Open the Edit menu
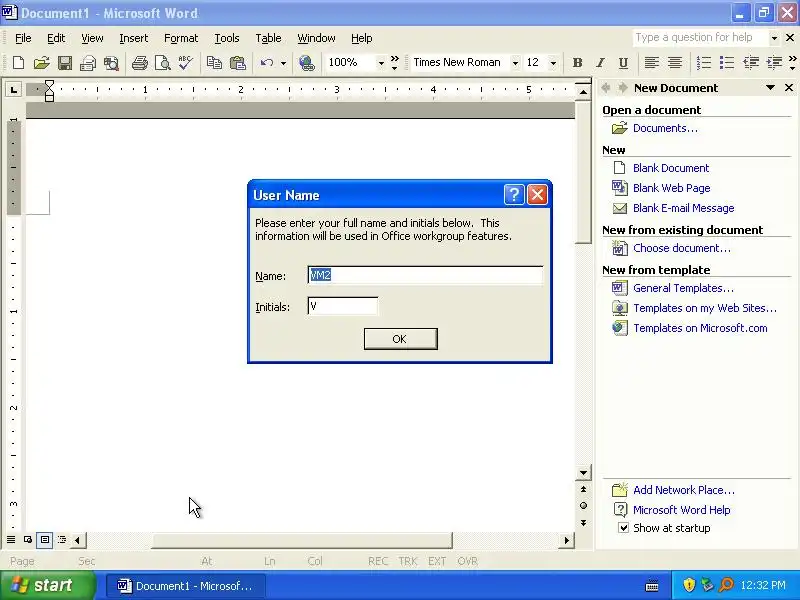This screenshot has height=600, width=800. (56, 38)
